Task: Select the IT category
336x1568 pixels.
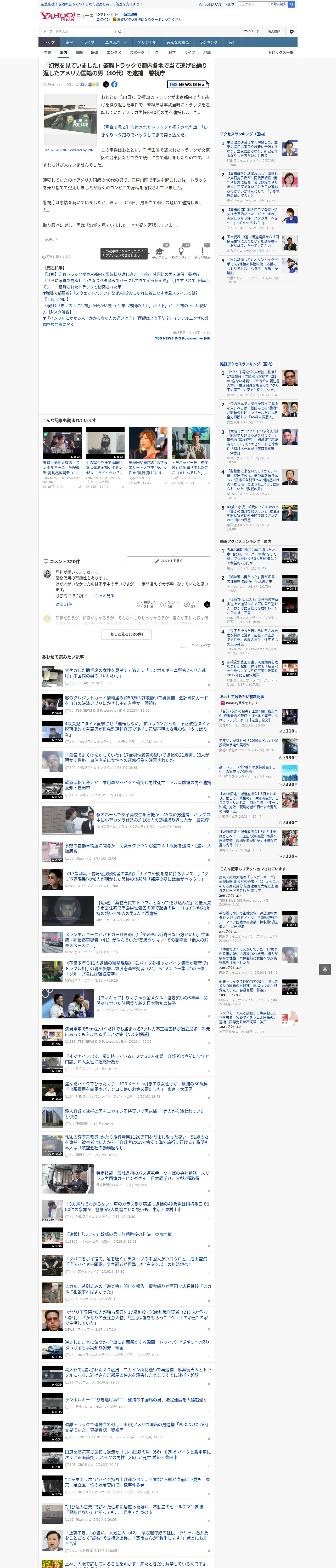Action: pyautogui.click(x=156, y=52)
